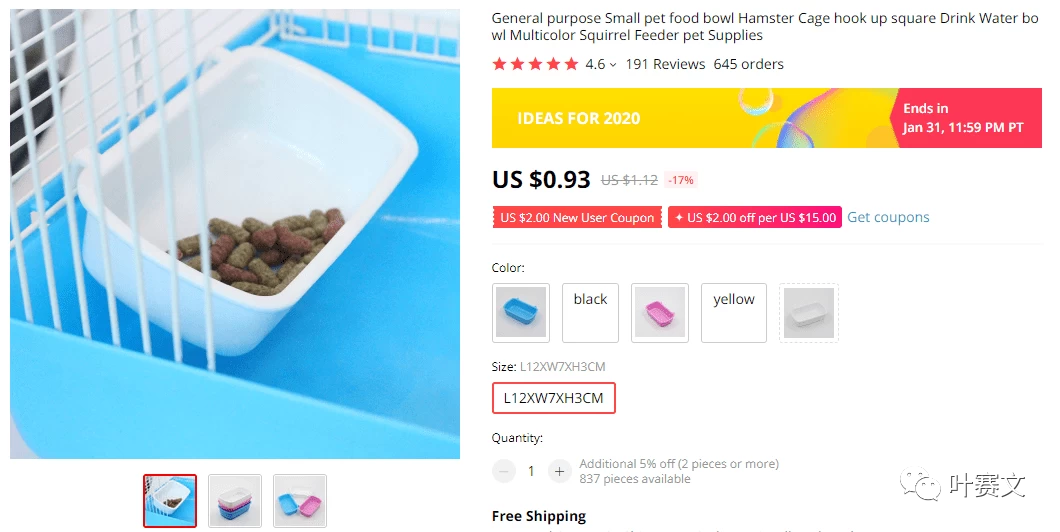
Task: Select size L12XW7XH3CM
Action: point(553,398)
